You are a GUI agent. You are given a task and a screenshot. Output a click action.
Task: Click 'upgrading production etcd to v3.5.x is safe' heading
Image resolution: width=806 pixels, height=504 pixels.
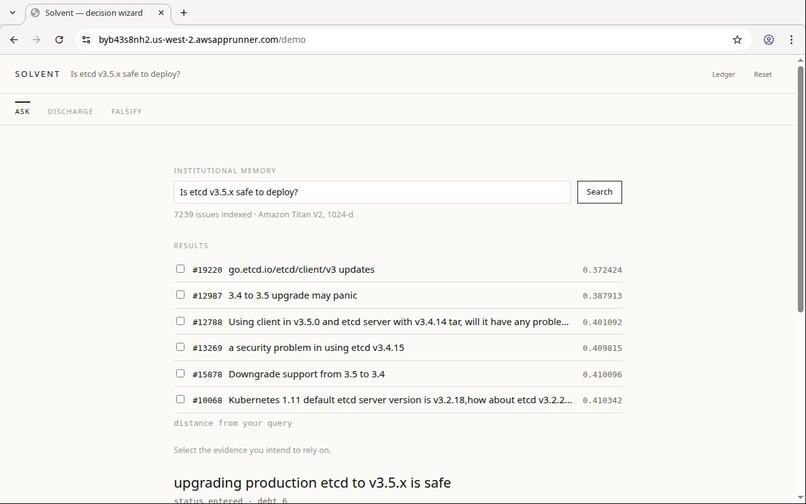click(x=312, y=483)
